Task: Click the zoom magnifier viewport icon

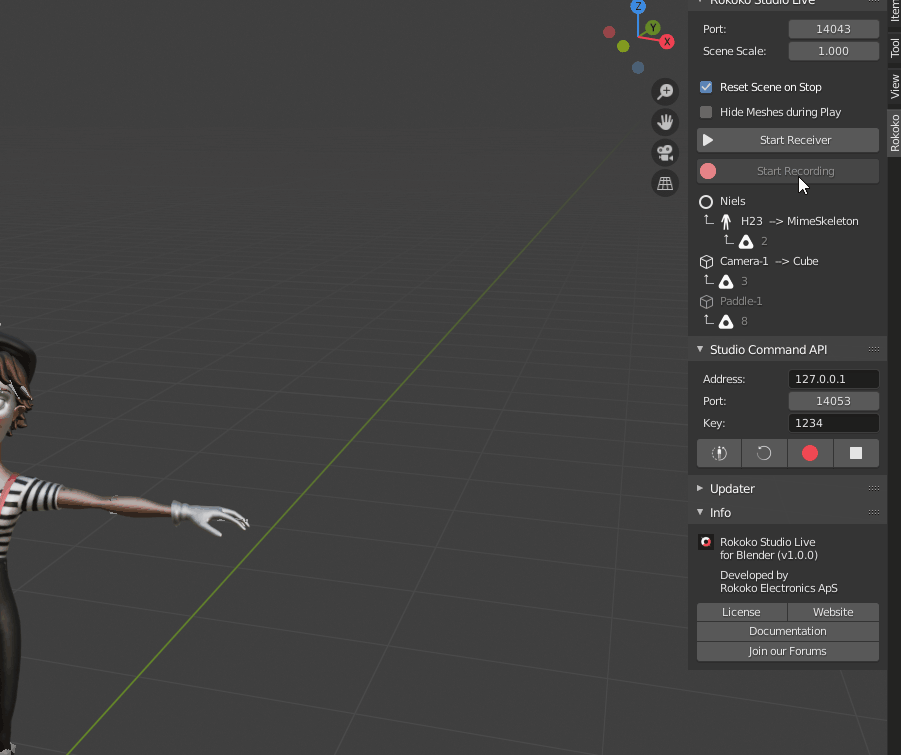Action: tap(665, 91)
